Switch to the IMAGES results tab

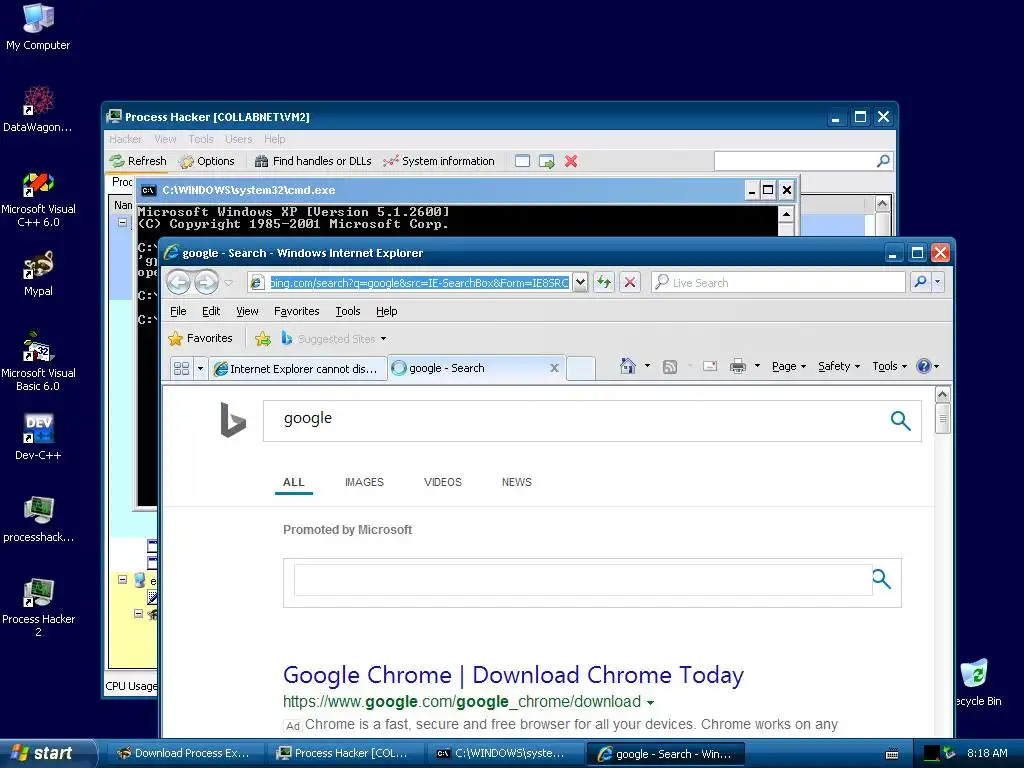(364, 482)
